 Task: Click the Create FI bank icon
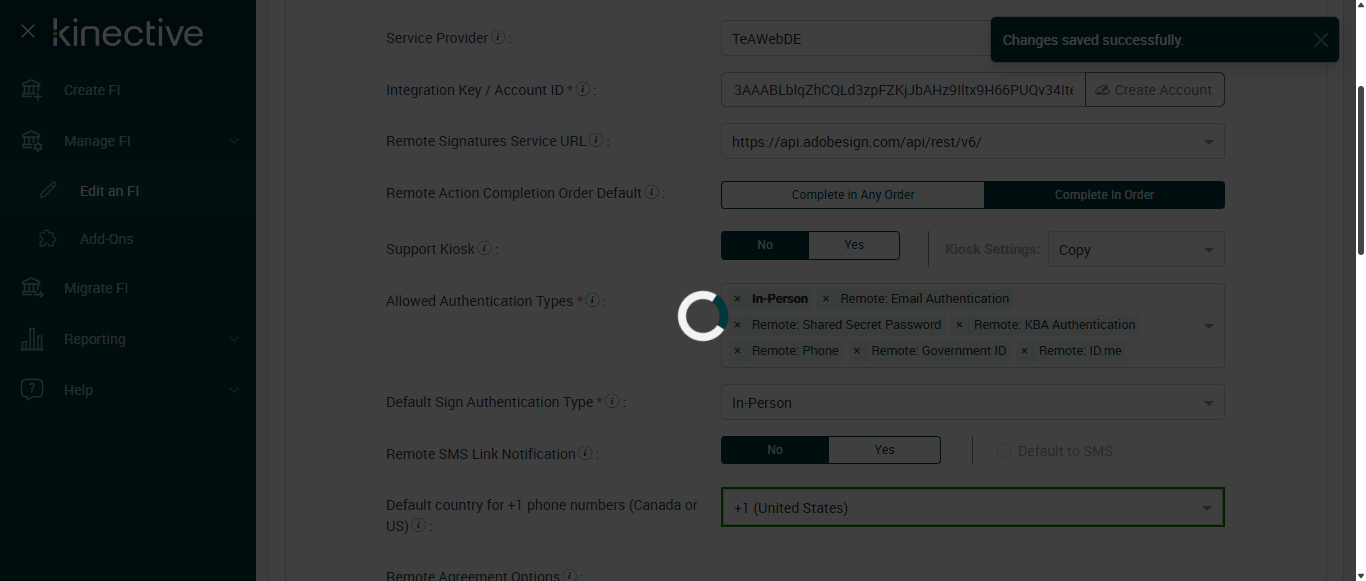point(32,90)
